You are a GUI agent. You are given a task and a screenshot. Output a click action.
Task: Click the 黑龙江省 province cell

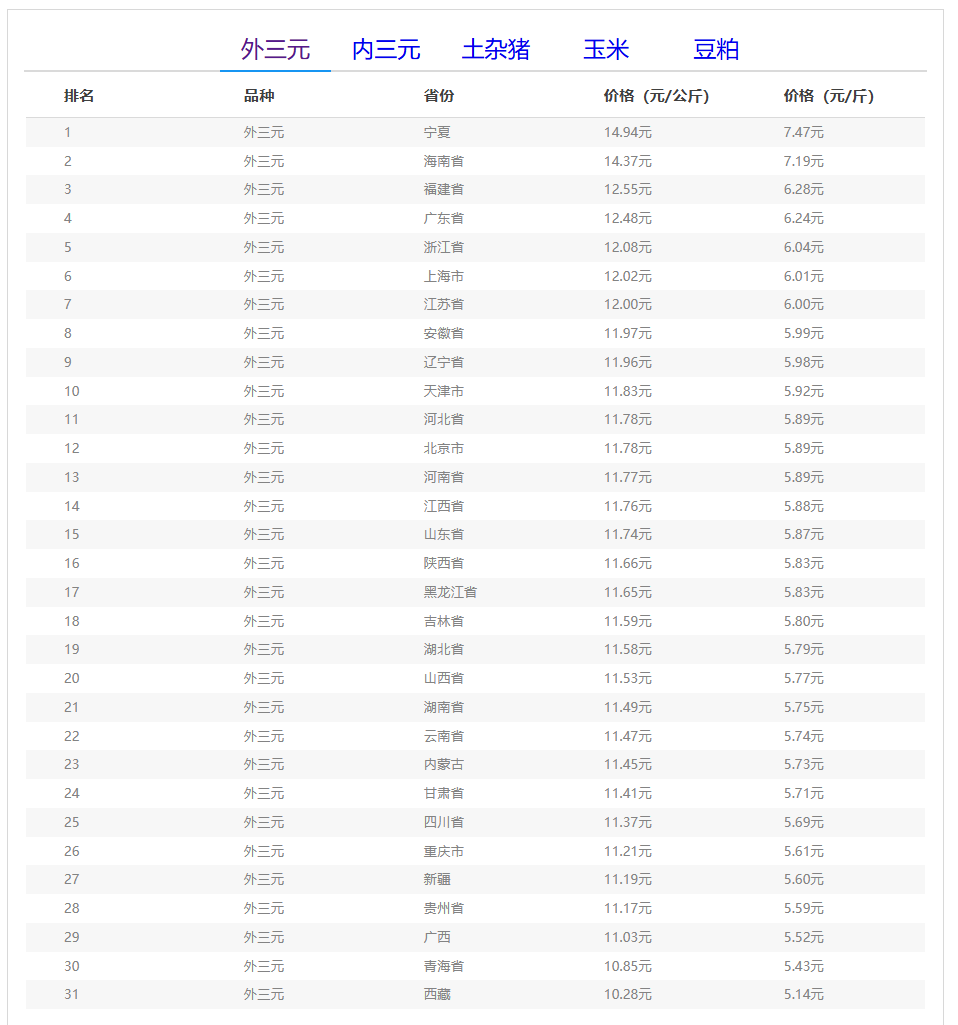pos(450,592)
